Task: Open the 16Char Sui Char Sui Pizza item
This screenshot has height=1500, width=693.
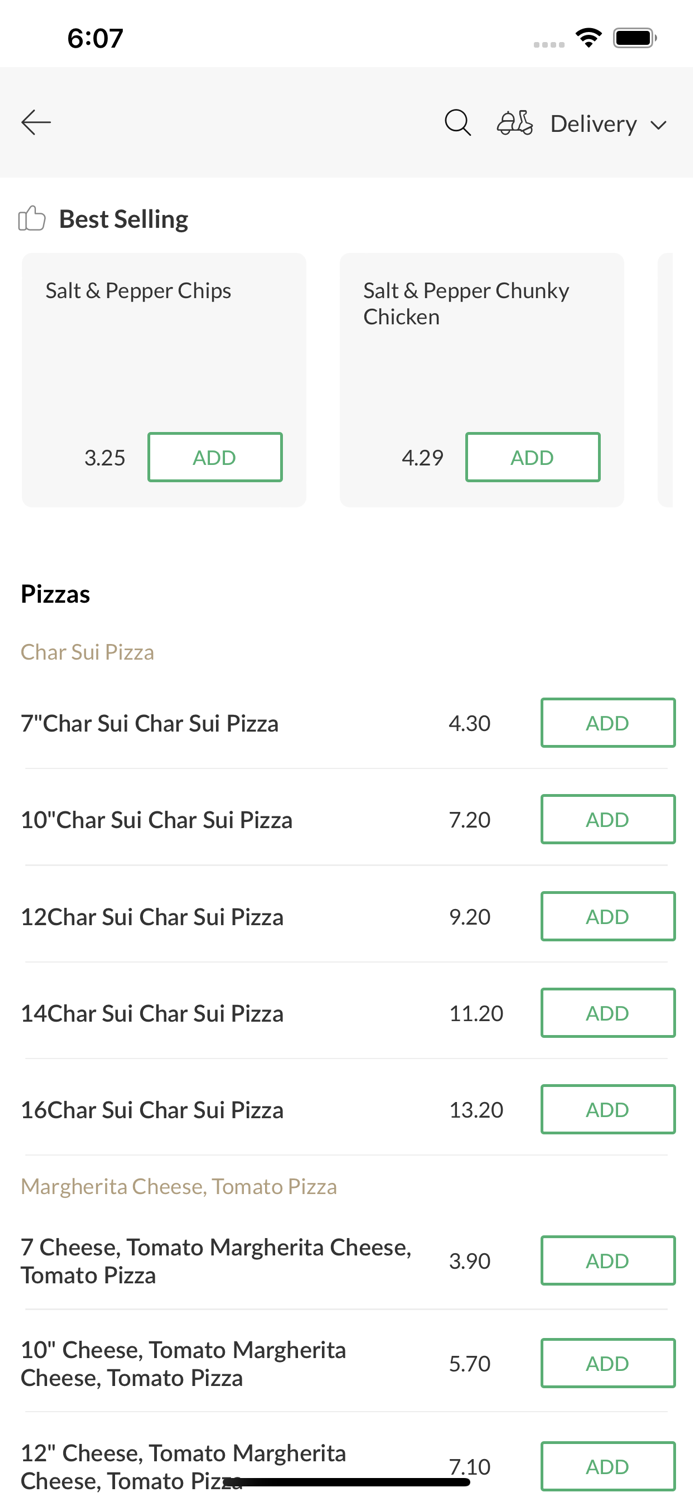Action: (152, 1110)
